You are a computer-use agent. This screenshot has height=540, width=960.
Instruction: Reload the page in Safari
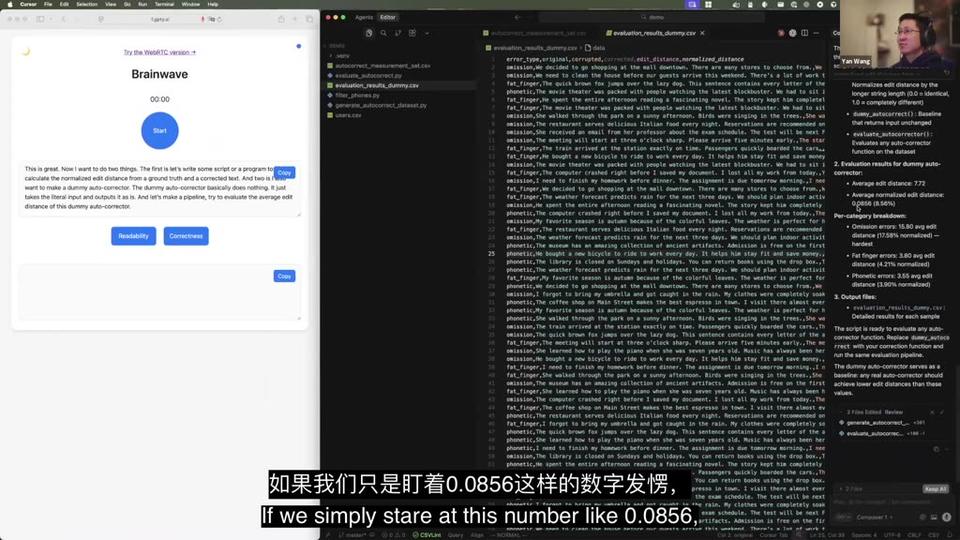219,19
